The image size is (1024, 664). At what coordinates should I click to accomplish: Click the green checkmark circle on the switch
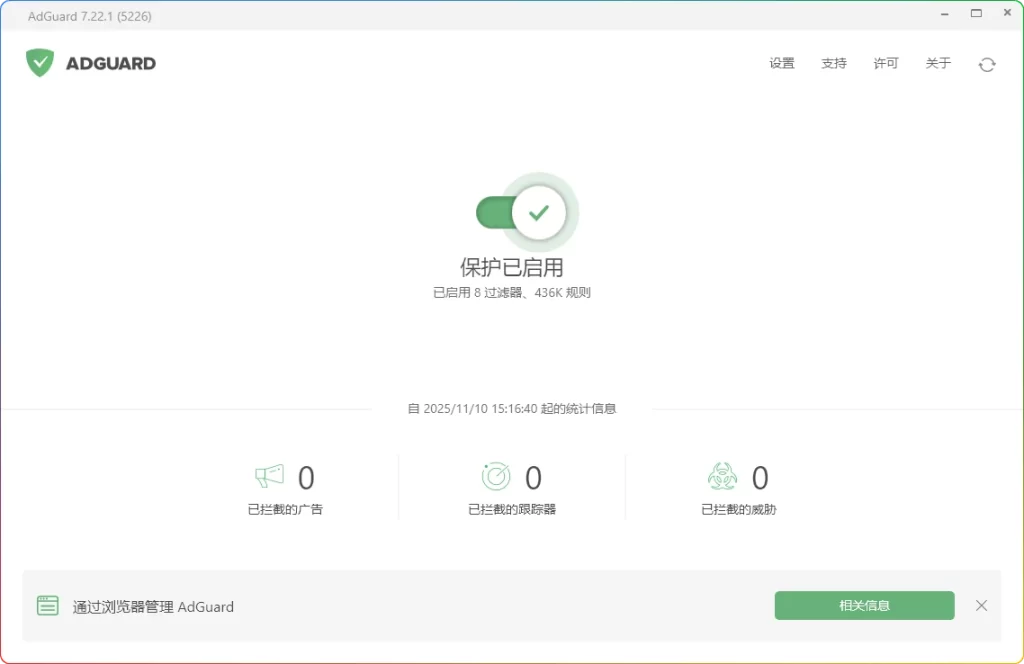pos(541,211)
